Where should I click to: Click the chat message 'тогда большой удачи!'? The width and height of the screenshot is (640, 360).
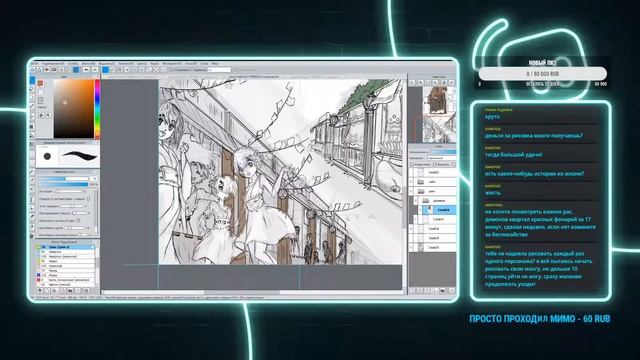point(513,155)
